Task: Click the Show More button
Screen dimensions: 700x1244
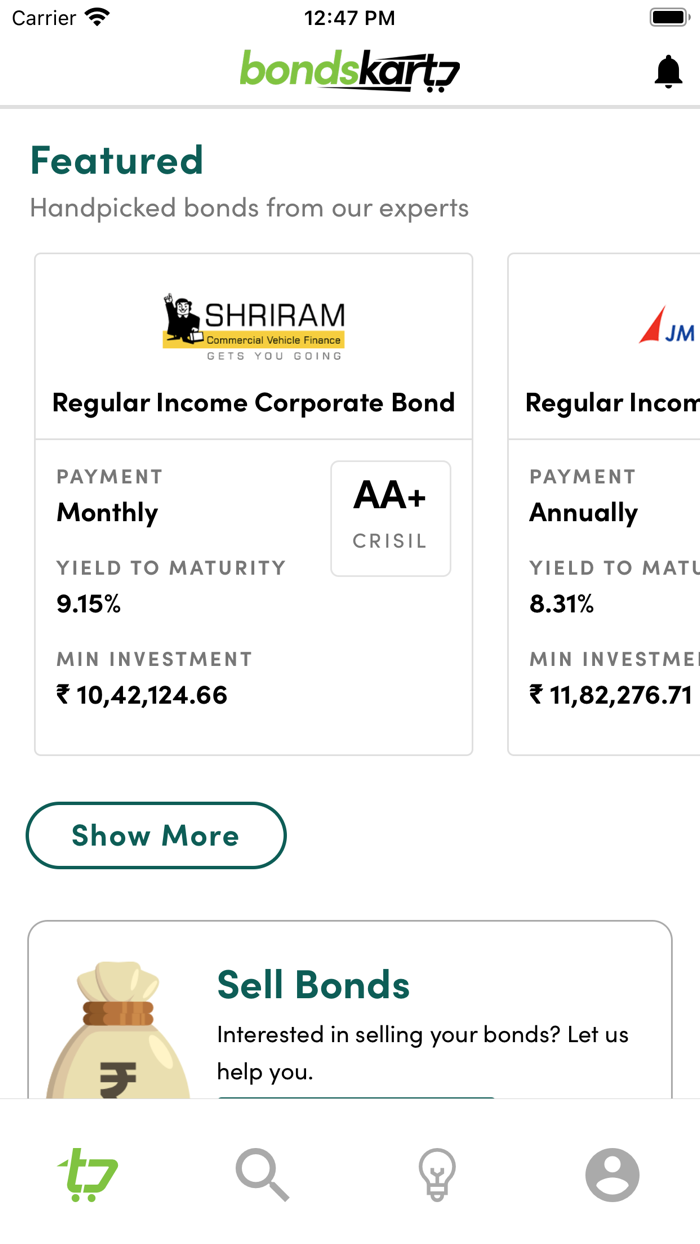Action: coord(156,836)
